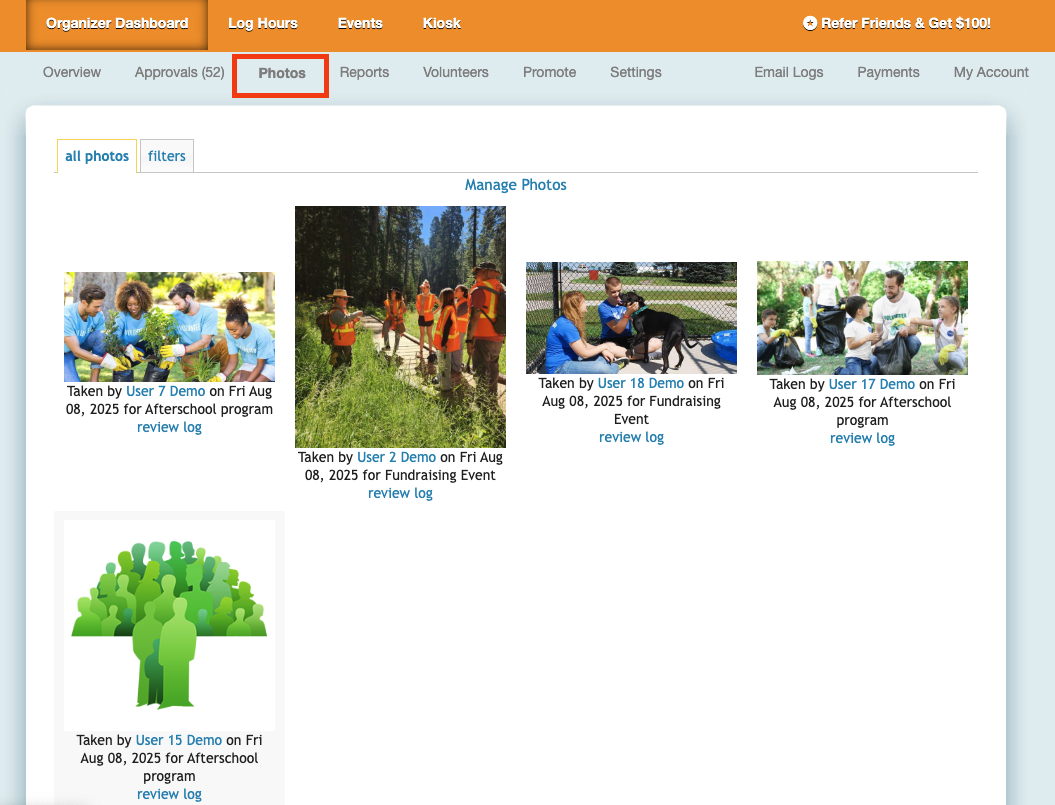
Task: Open the Overview sub-tab
Action: click(72, 73)
